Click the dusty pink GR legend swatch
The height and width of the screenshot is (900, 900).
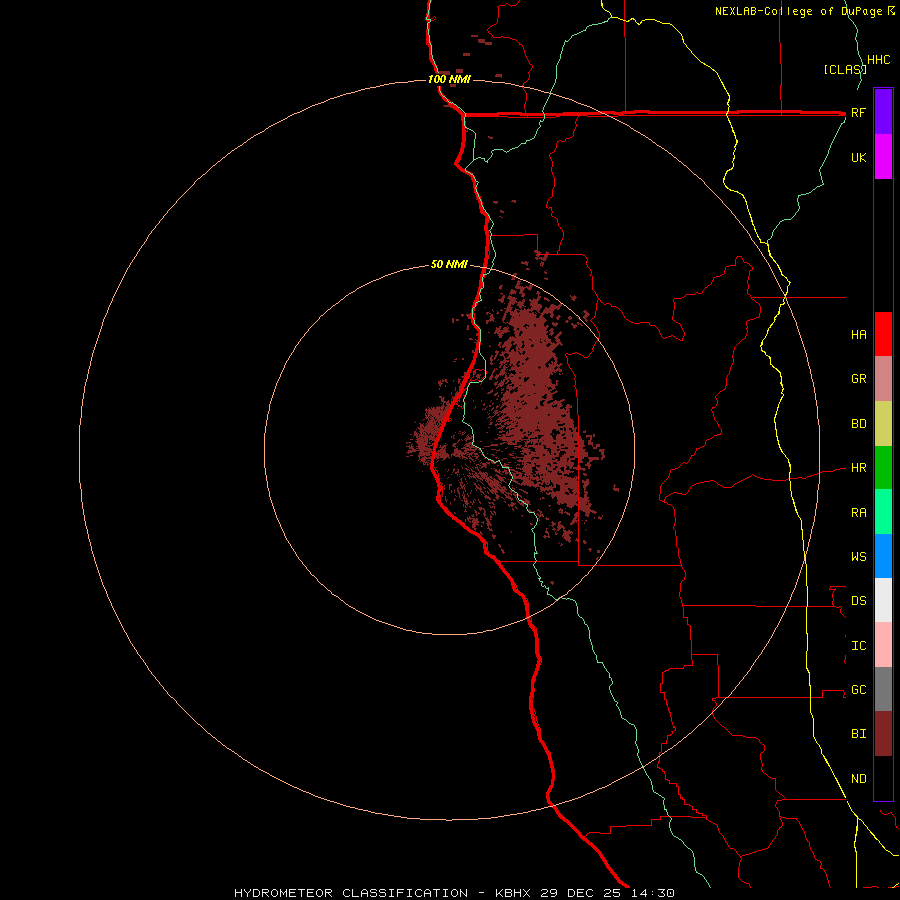883,379
